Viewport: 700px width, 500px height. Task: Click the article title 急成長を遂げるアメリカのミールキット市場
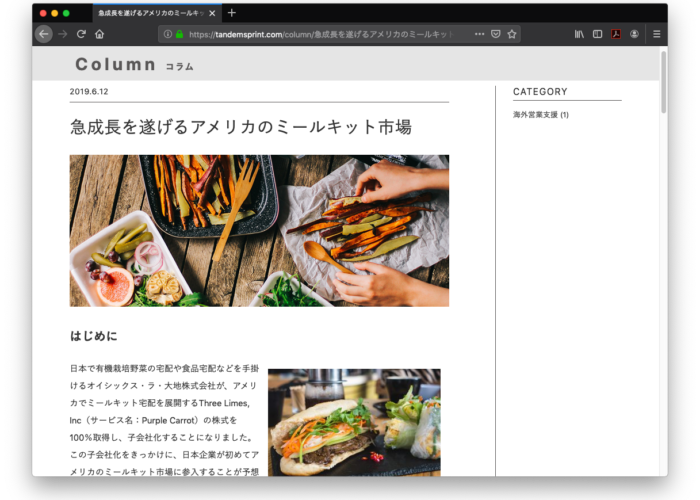point(240,127)
